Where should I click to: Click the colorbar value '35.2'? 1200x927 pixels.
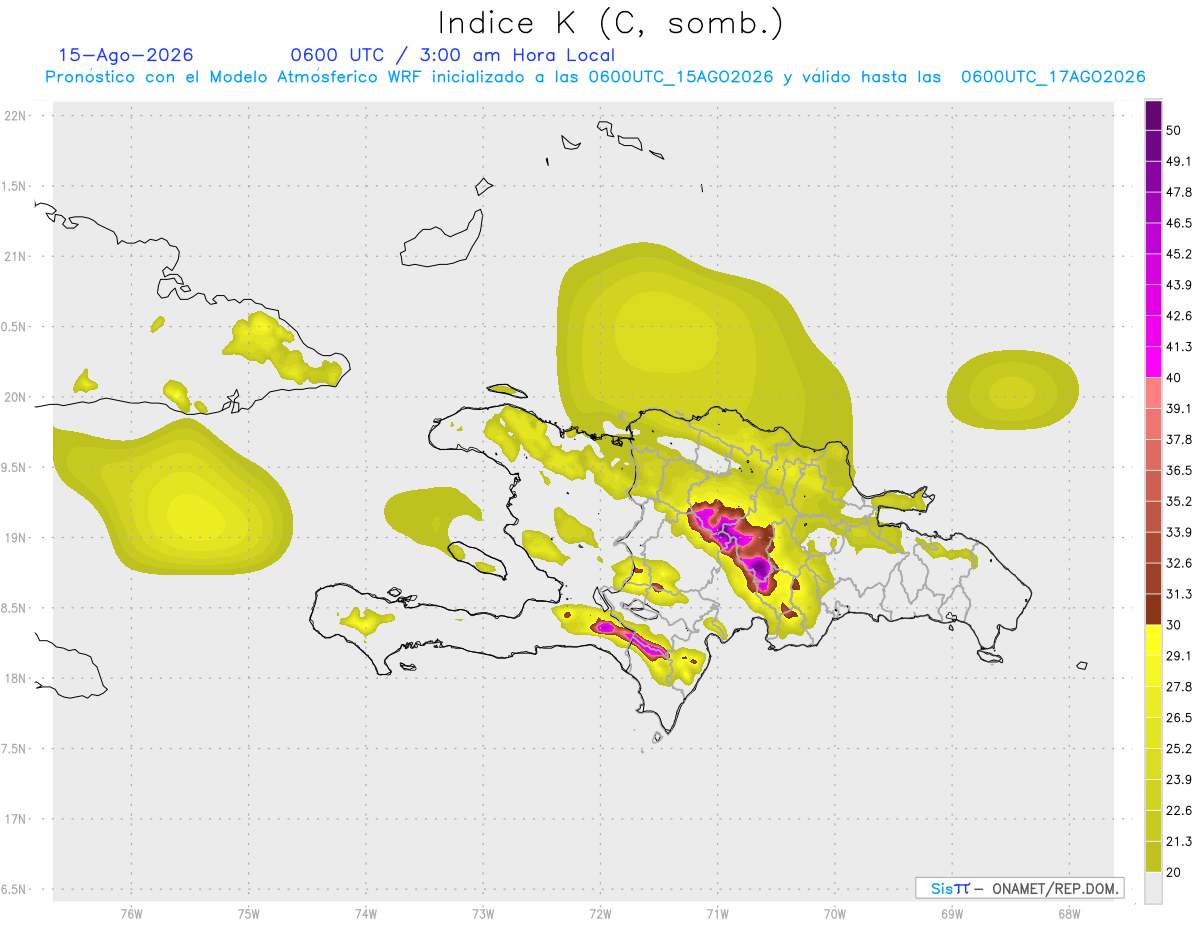coord(1179,501)
